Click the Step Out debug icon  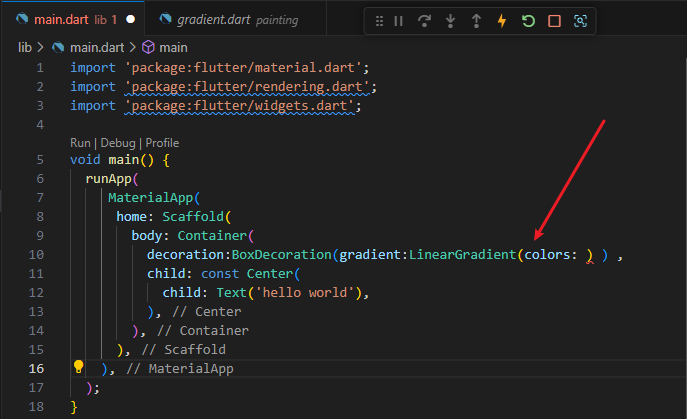(476, 21)
